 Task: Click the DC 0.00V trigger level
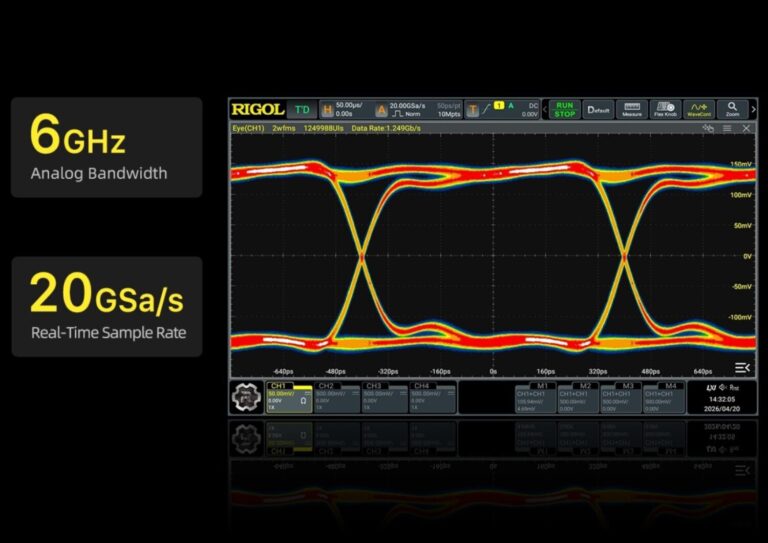pyautogui.click(x=530, y=110)
